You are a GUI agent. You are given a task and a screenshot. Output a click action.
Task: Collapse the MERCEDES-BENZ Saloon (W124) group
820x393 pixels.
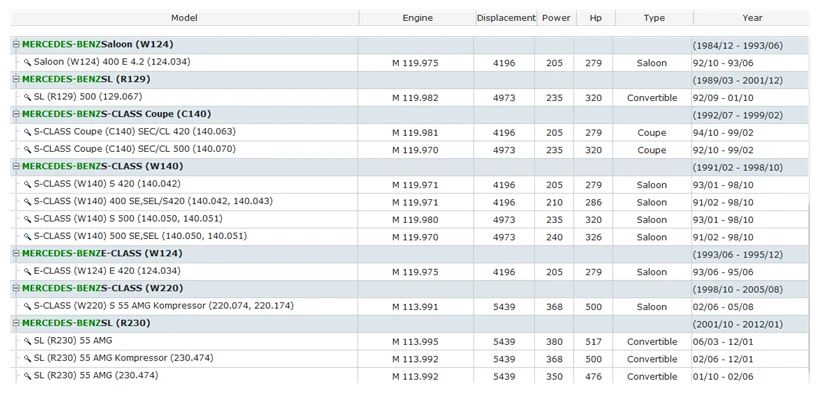point(16,44)
